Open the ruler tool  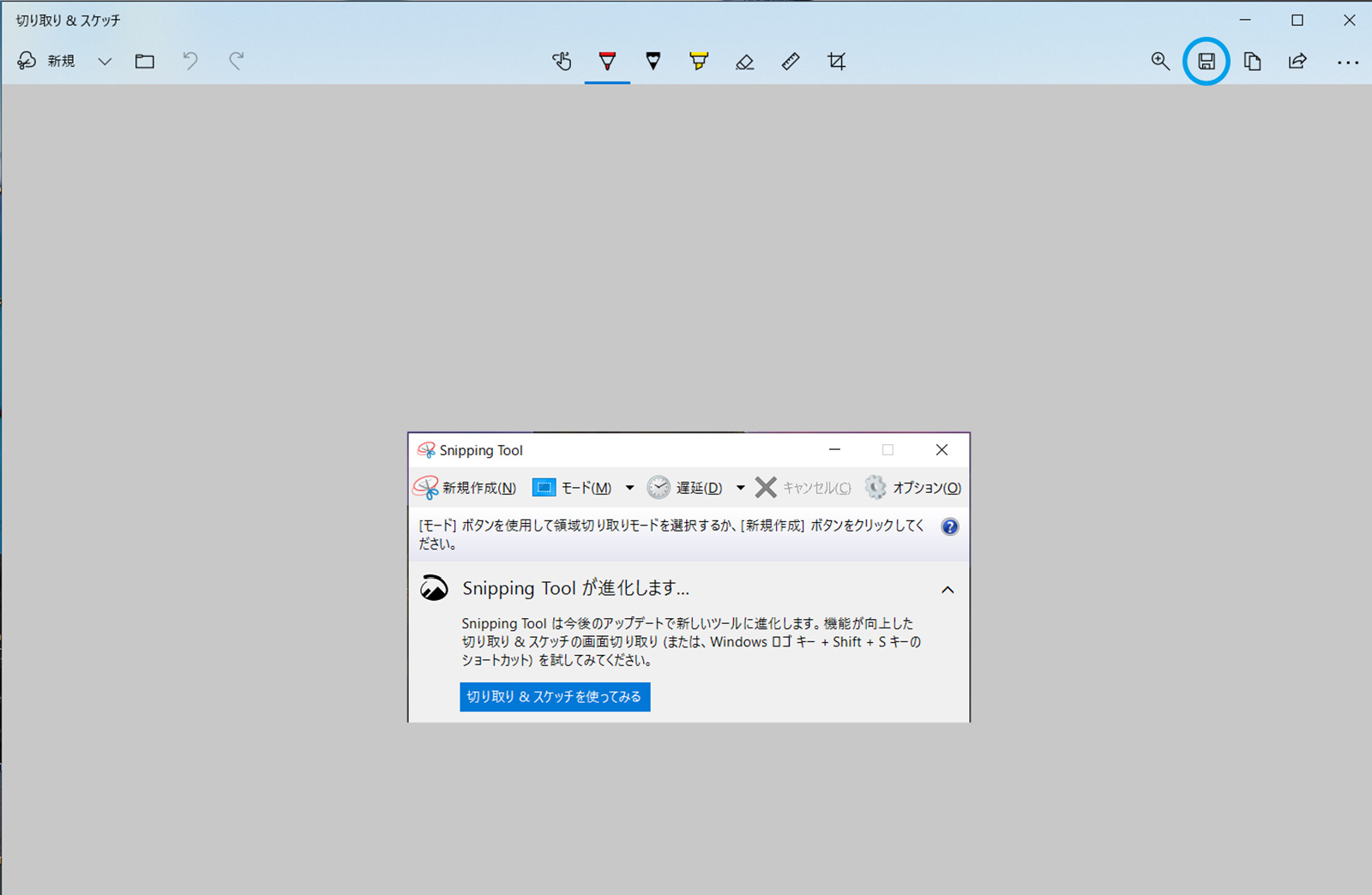point(791,61)
